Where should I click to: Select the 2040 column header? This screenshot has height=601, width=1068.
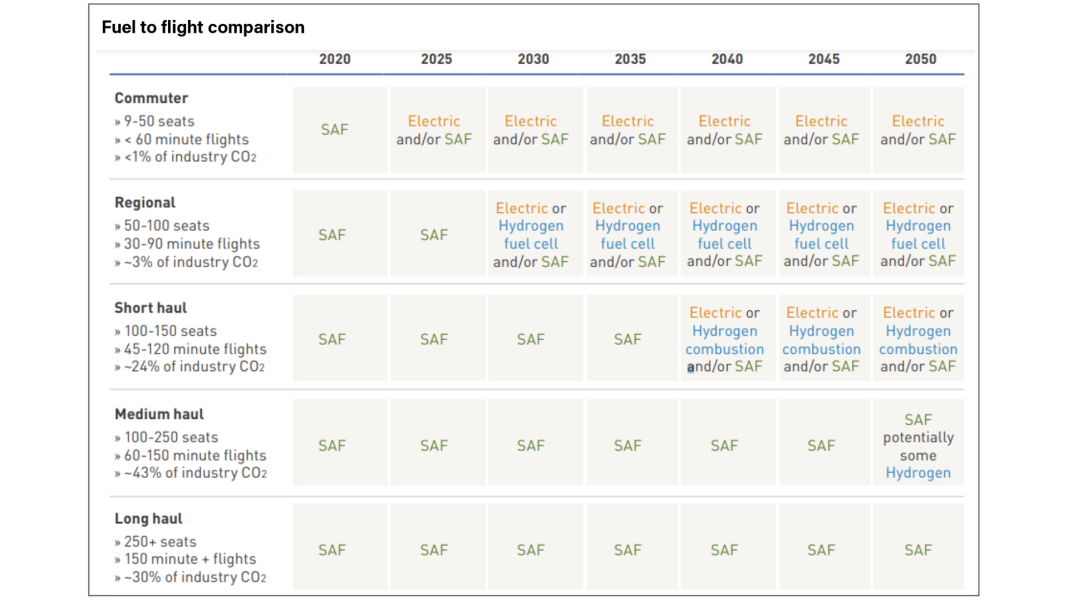point(727,59)
